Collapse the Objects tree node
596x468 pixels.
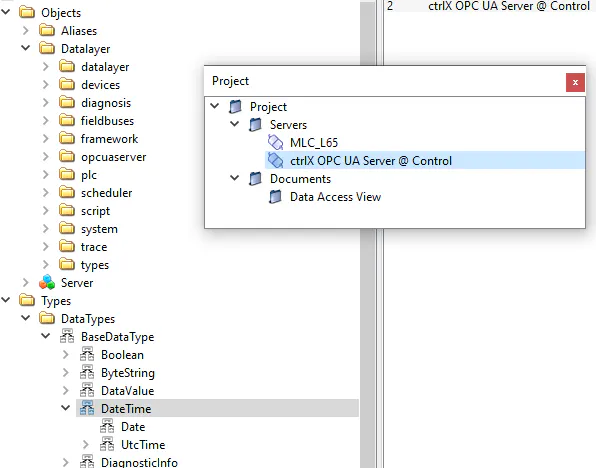pyautogui.click(x=6, y=12)
